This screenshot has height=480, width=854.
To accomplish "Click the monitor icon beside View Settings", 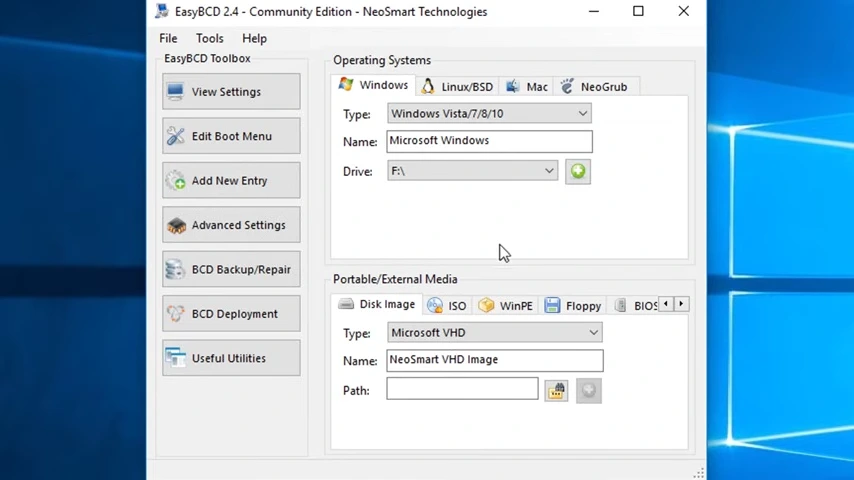I will pyautogui.click(x=175, y=92).
